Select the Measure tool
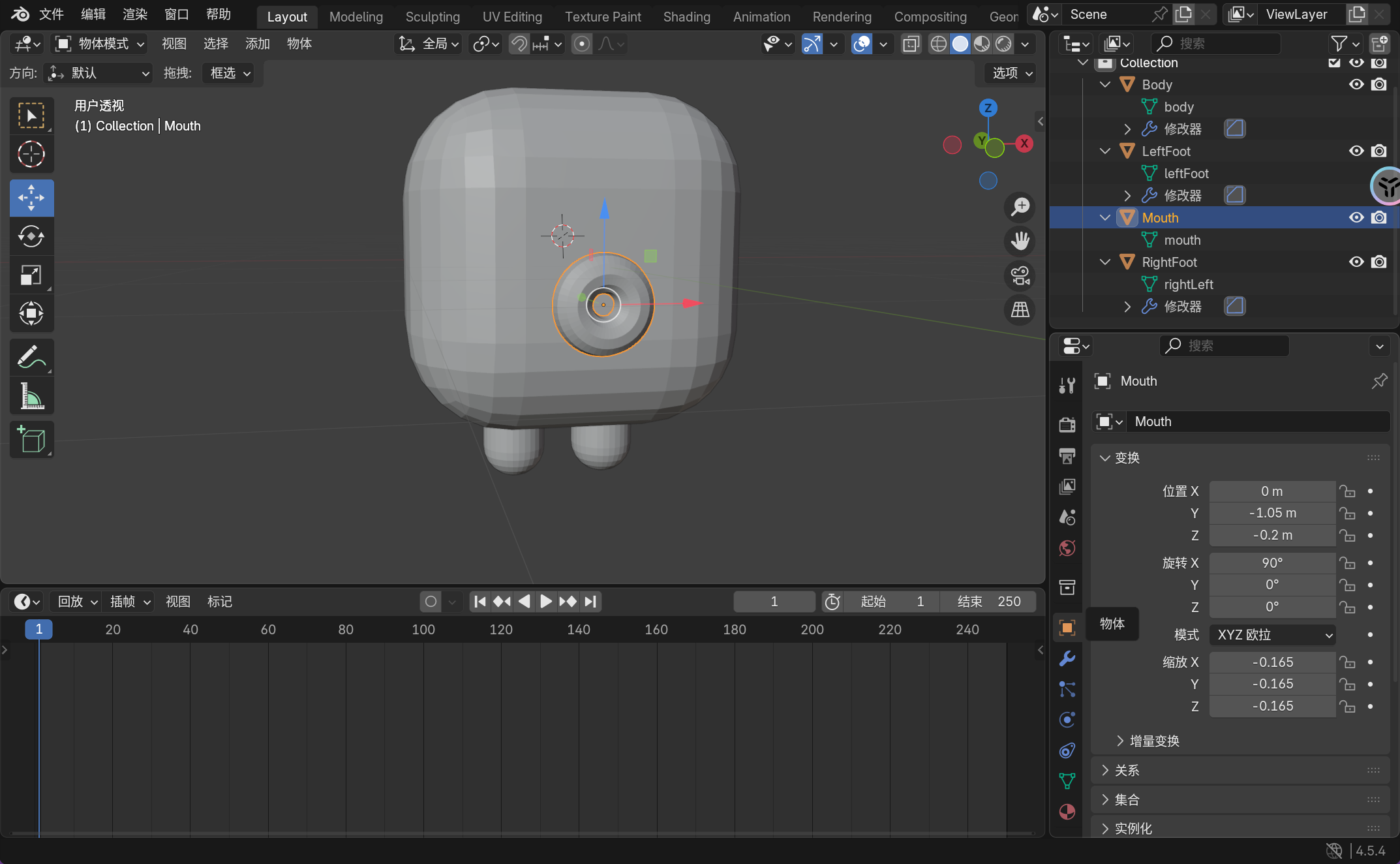The width and height of the screenshot is (1400, 864). coord(31,396)
